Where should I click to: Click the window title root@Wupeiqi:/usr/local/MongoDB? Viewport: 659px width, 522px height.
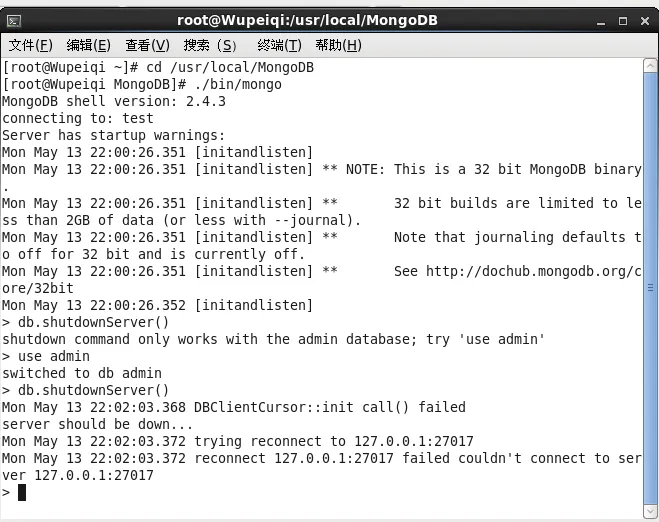[307, 20]
